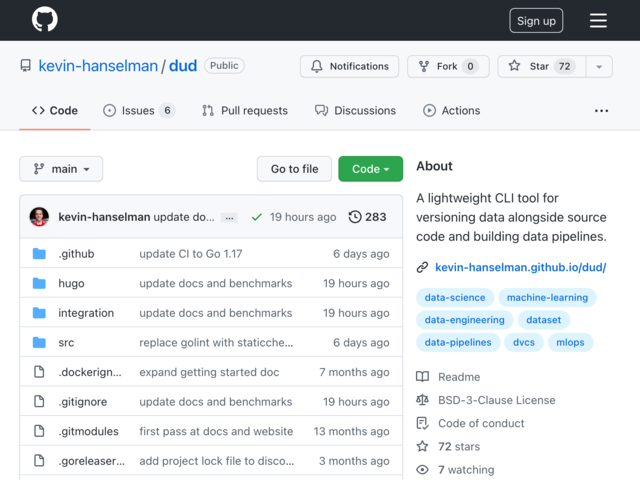Image resolution: width=640 pixels, height=480 pixels.
Task: Click Go to file button
Action: [294, 169]
